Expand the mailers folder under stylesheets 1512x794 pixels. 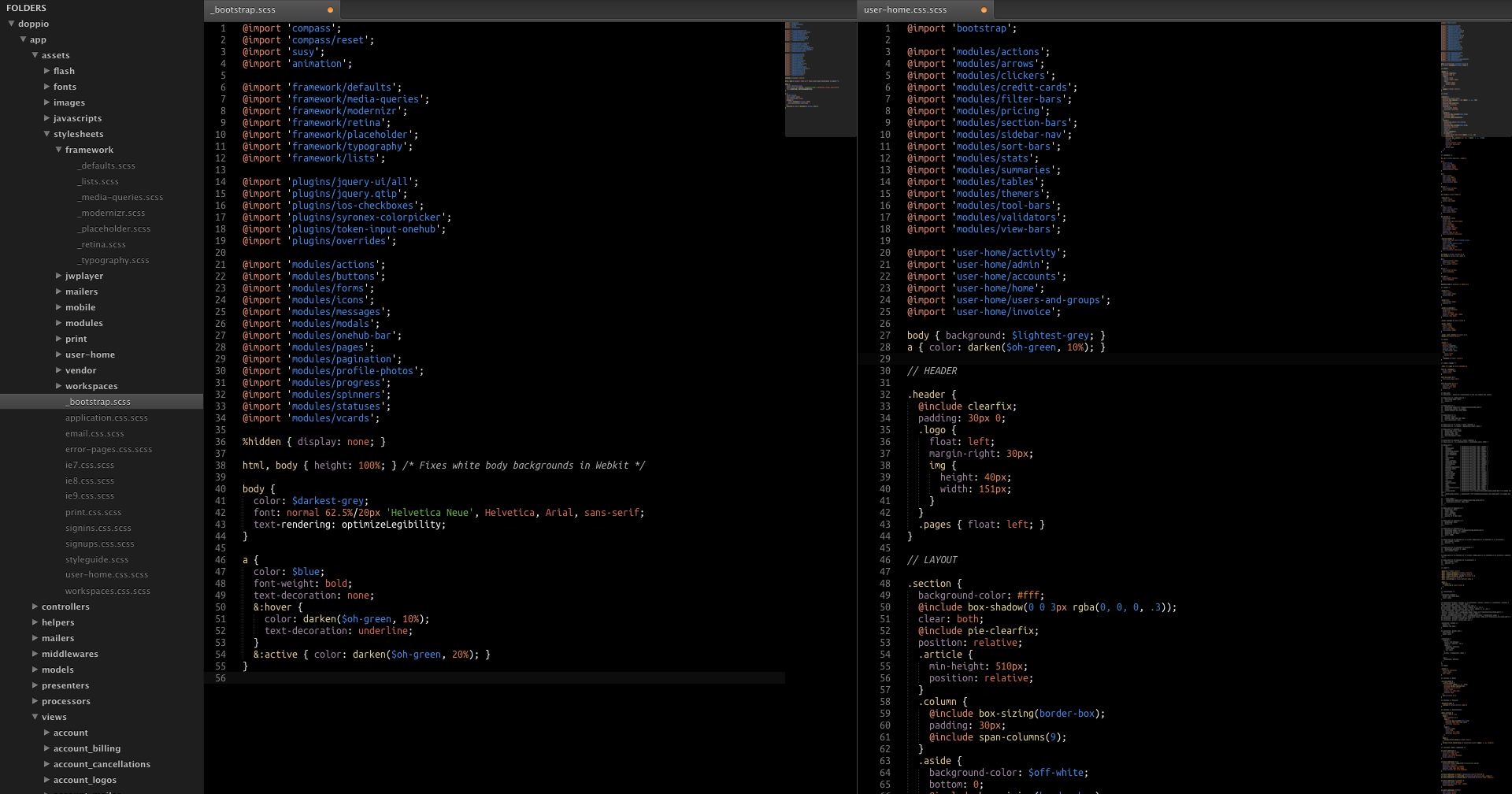point(59,291)
